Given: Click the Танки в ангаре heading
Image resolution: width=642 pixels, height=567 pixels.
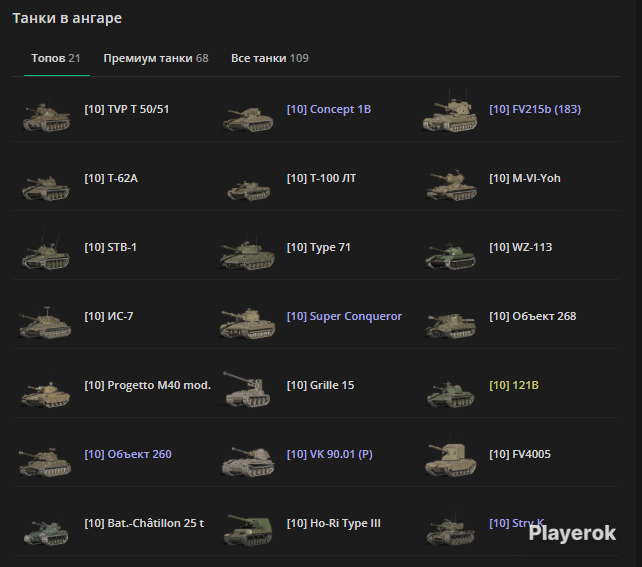Looking at the screenshot, I should click(67, 18).
